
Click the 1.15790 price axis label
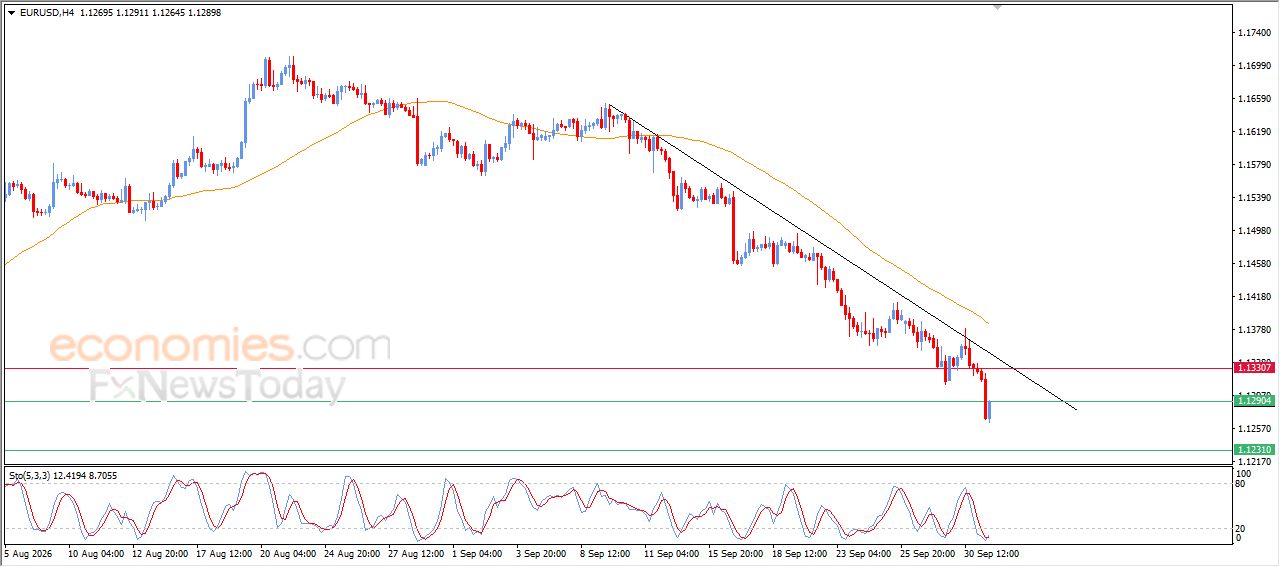pyautogui.click(x=1254, y=165)
